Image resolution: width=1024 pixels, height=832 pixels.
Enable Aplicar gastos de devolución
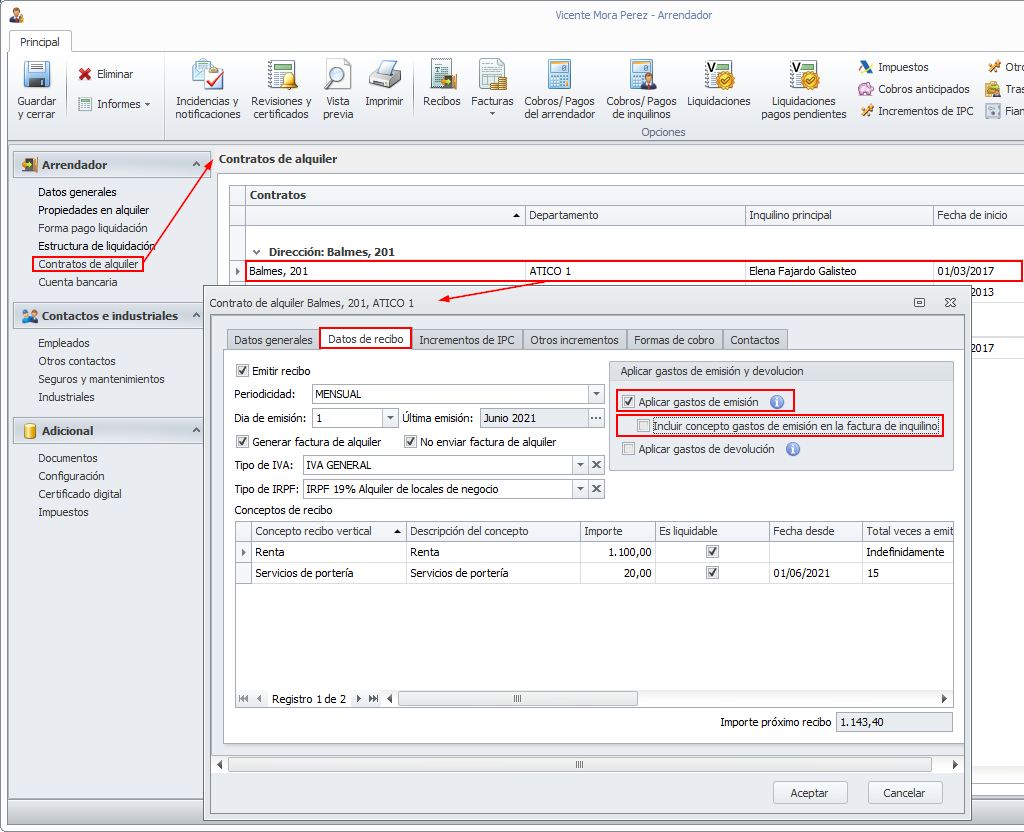point(628,450)
